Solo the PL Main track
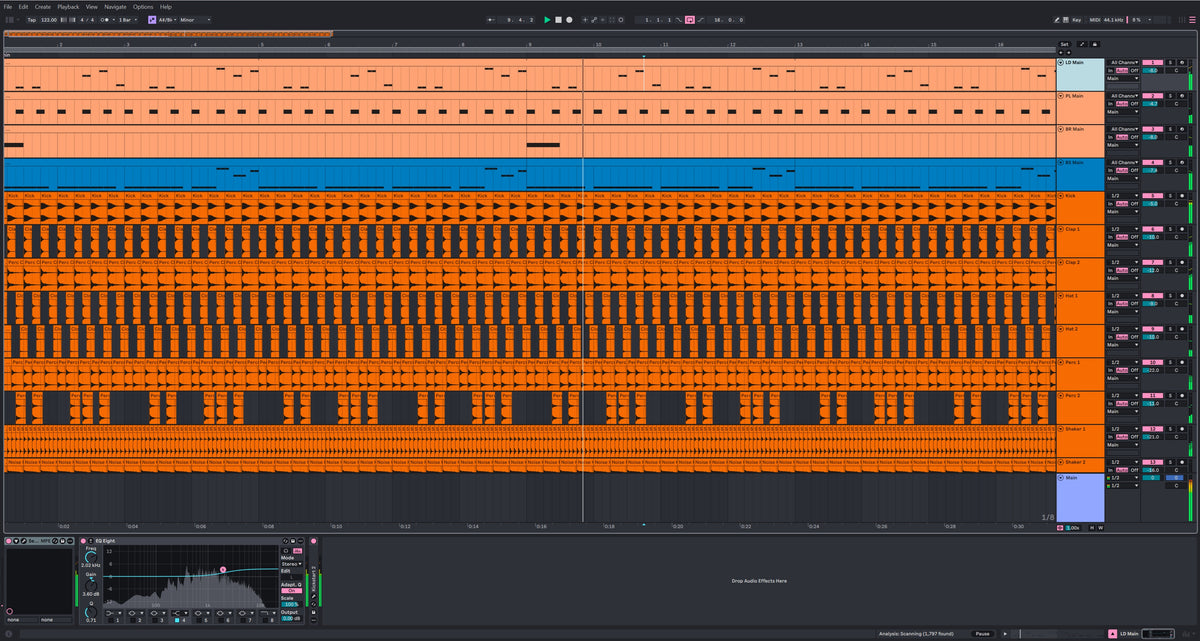 [1170, 96]
